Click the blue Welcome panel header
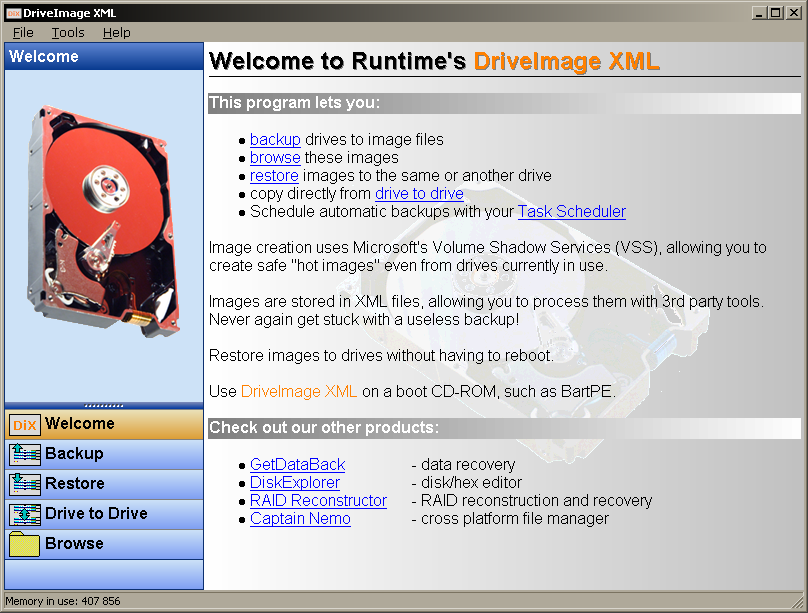 coord(104,56)
